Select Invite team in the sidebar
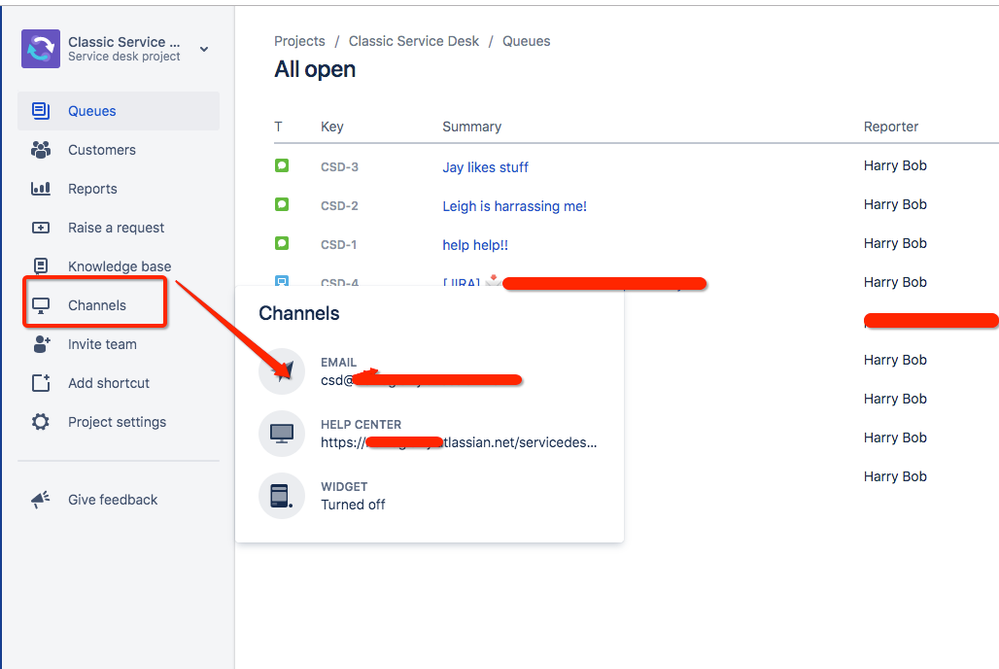This screenshot has height=669, width=999. click(119, 344)
